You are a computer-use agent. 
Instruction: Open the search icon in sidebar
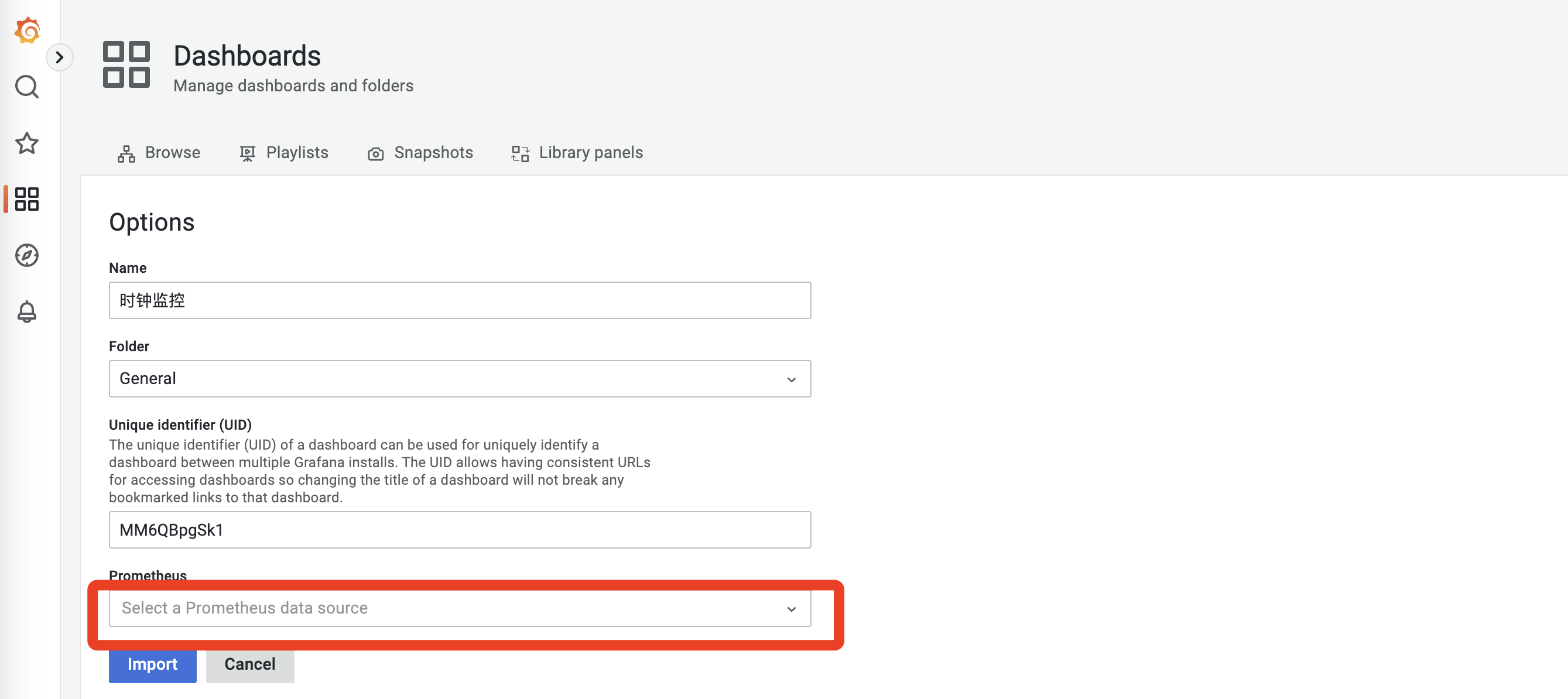[x=27, y=87]
